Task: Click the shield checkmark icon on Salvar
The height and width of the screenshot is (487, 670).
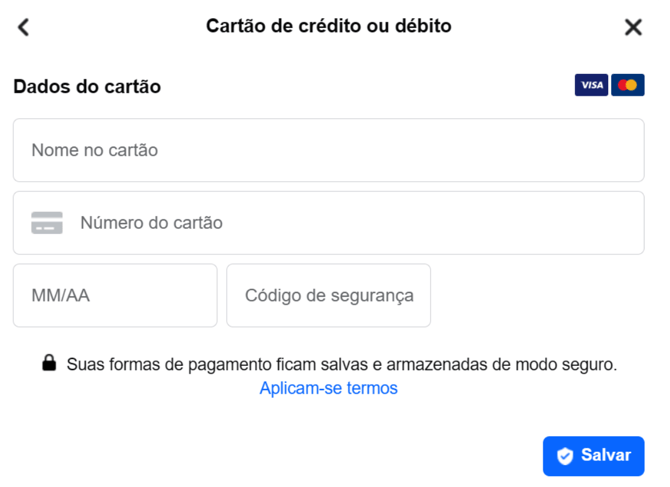Action: coord(565,456)
